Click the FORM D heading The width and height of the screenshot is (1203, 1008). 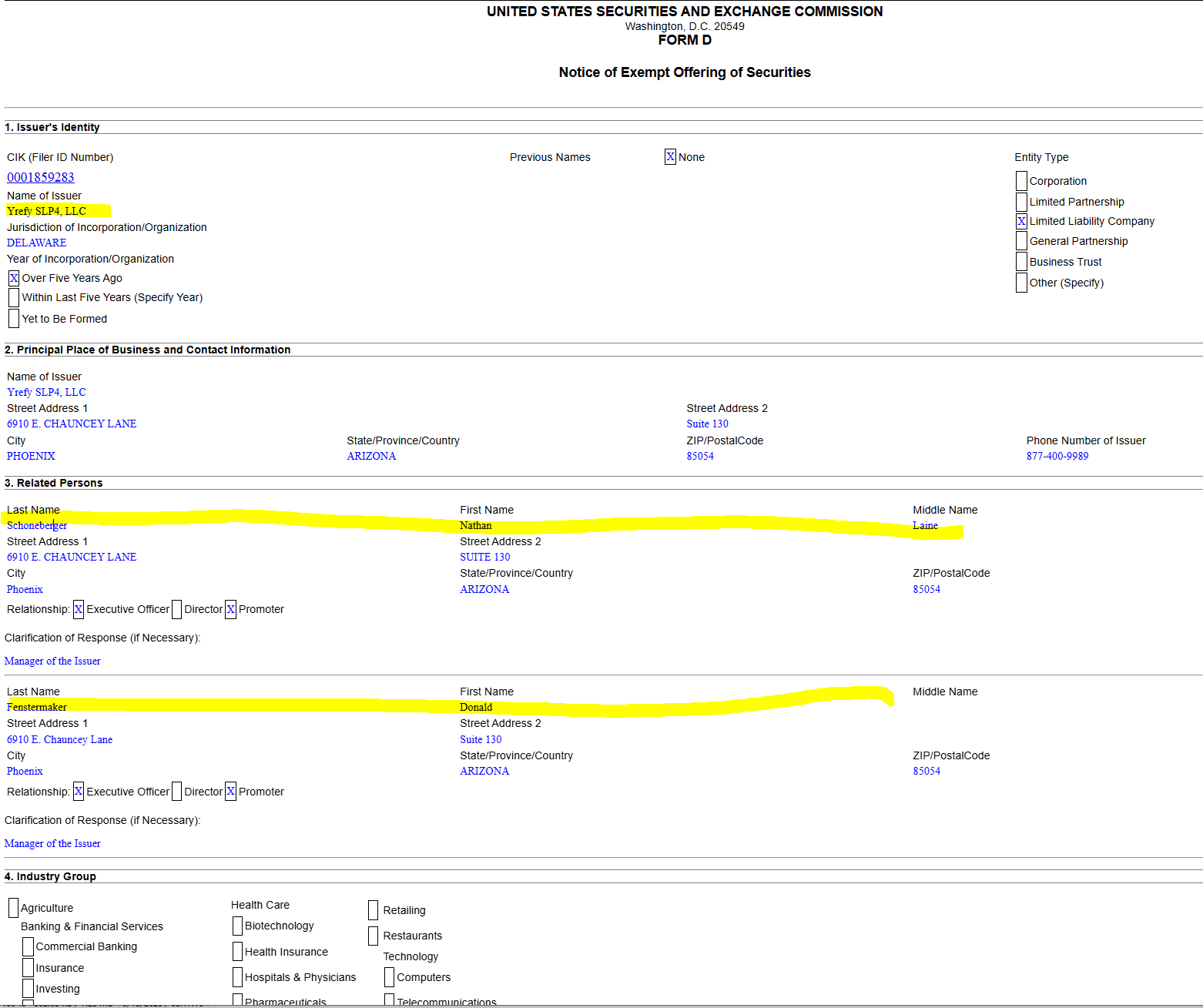pyautogui.click(x=685, y=40)
